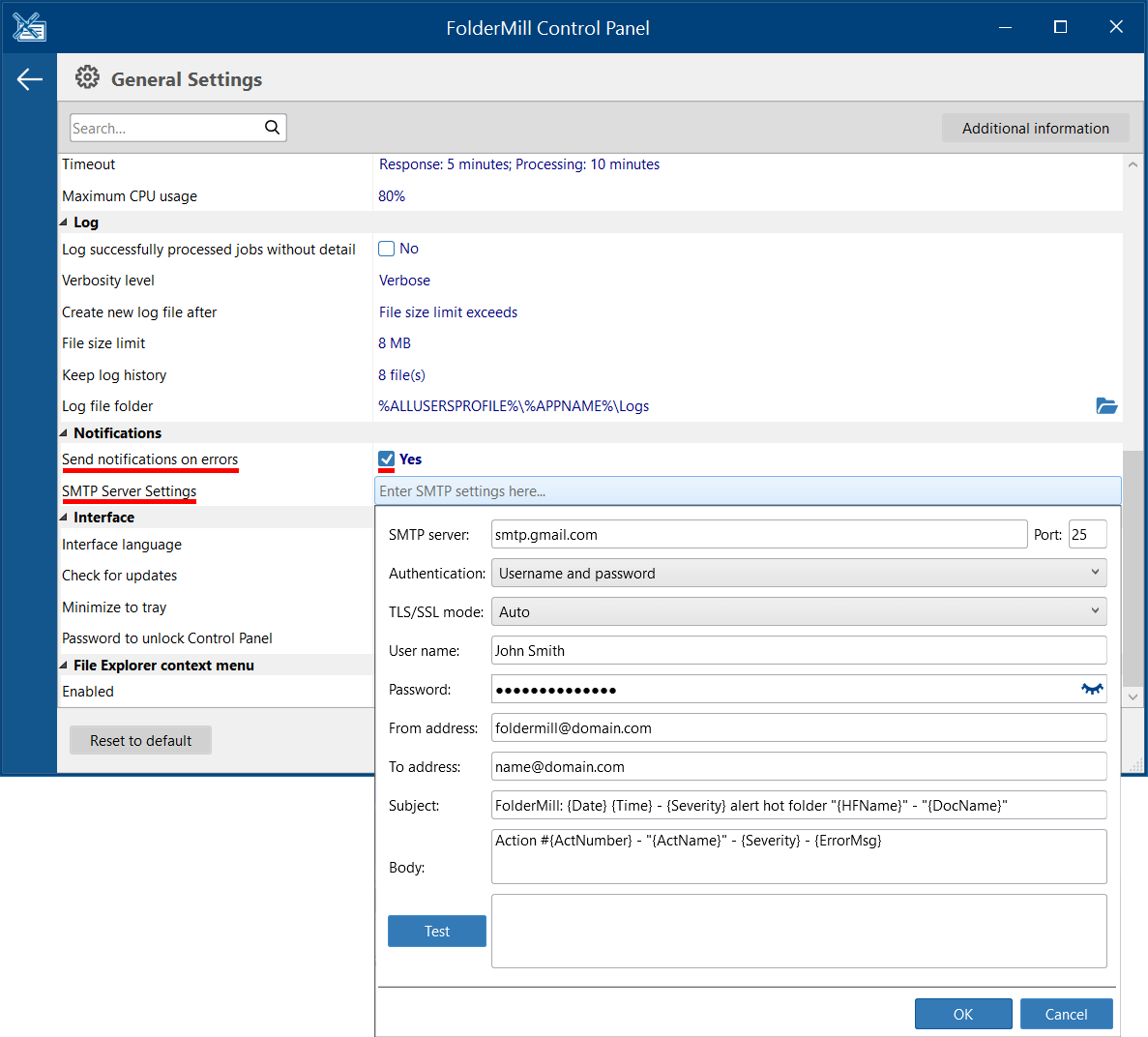Viewport: 1148px width, 1037px height.
Task: Collapse File Explorer context menu section
Action: click(64, 665)
